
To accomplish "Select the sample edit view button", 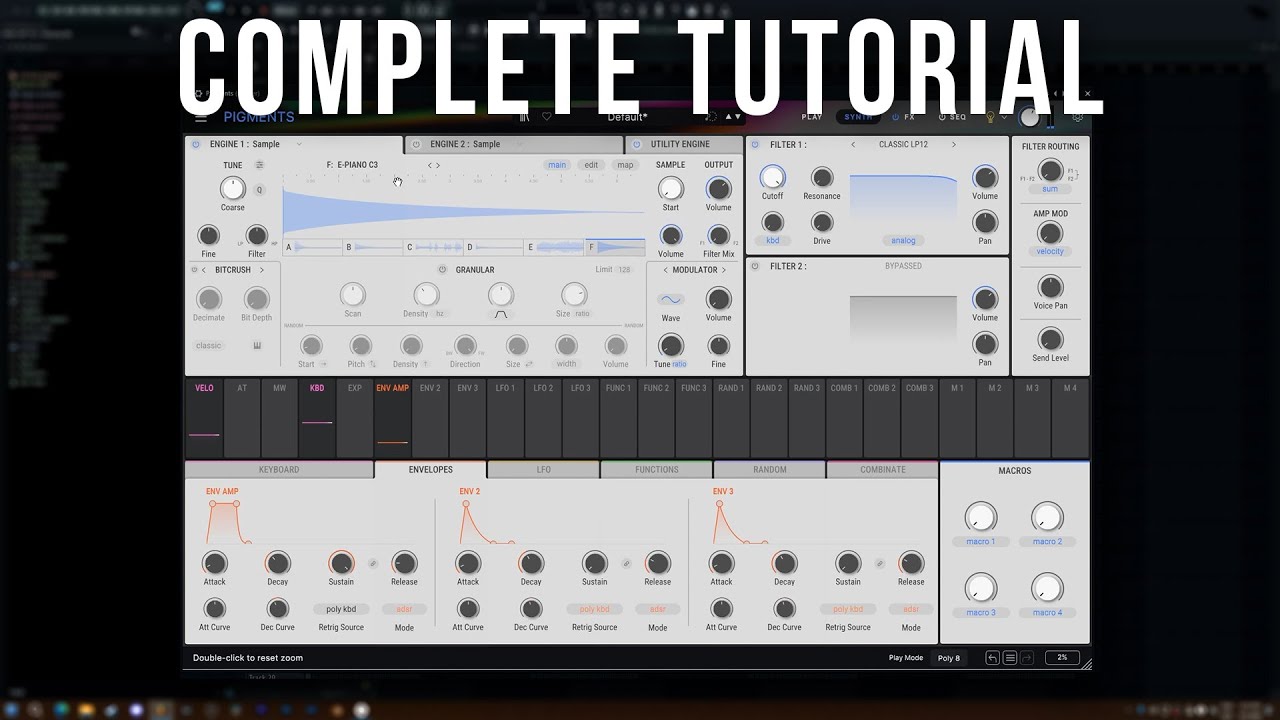I will (x=591, y=165).
